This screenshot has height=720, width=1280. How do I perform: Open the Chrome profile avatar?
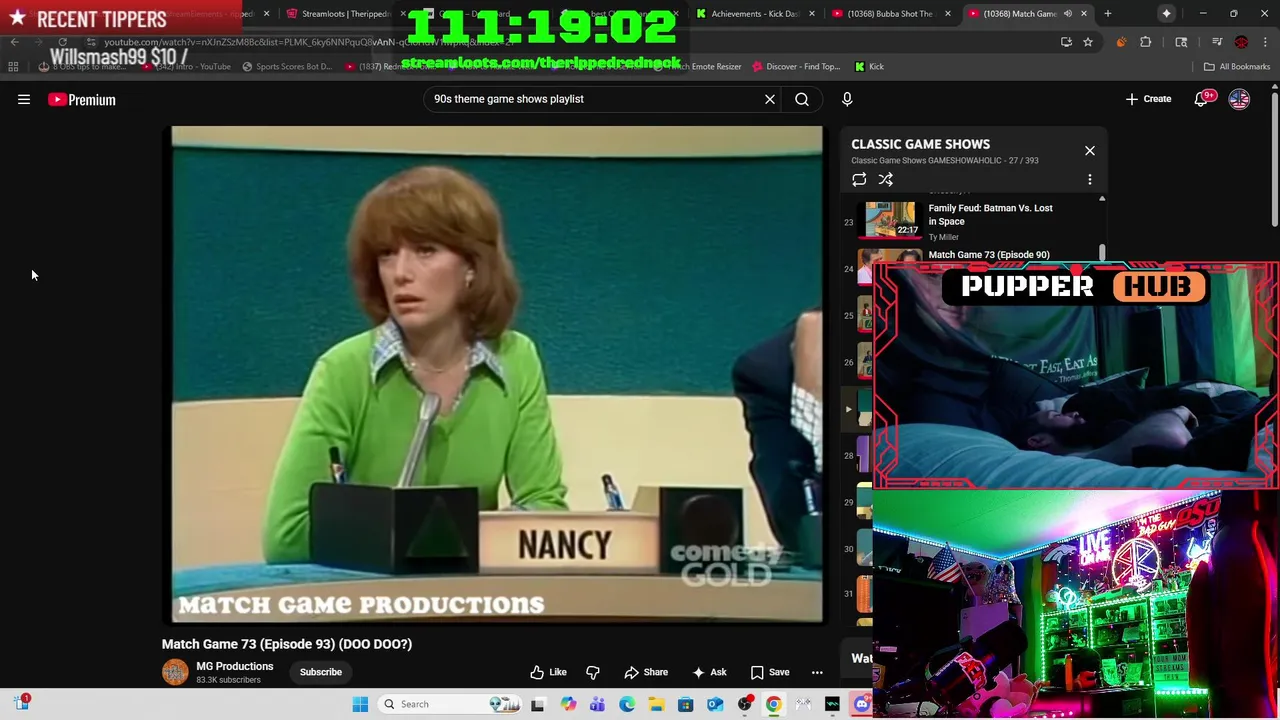[x=1241, y=42]
